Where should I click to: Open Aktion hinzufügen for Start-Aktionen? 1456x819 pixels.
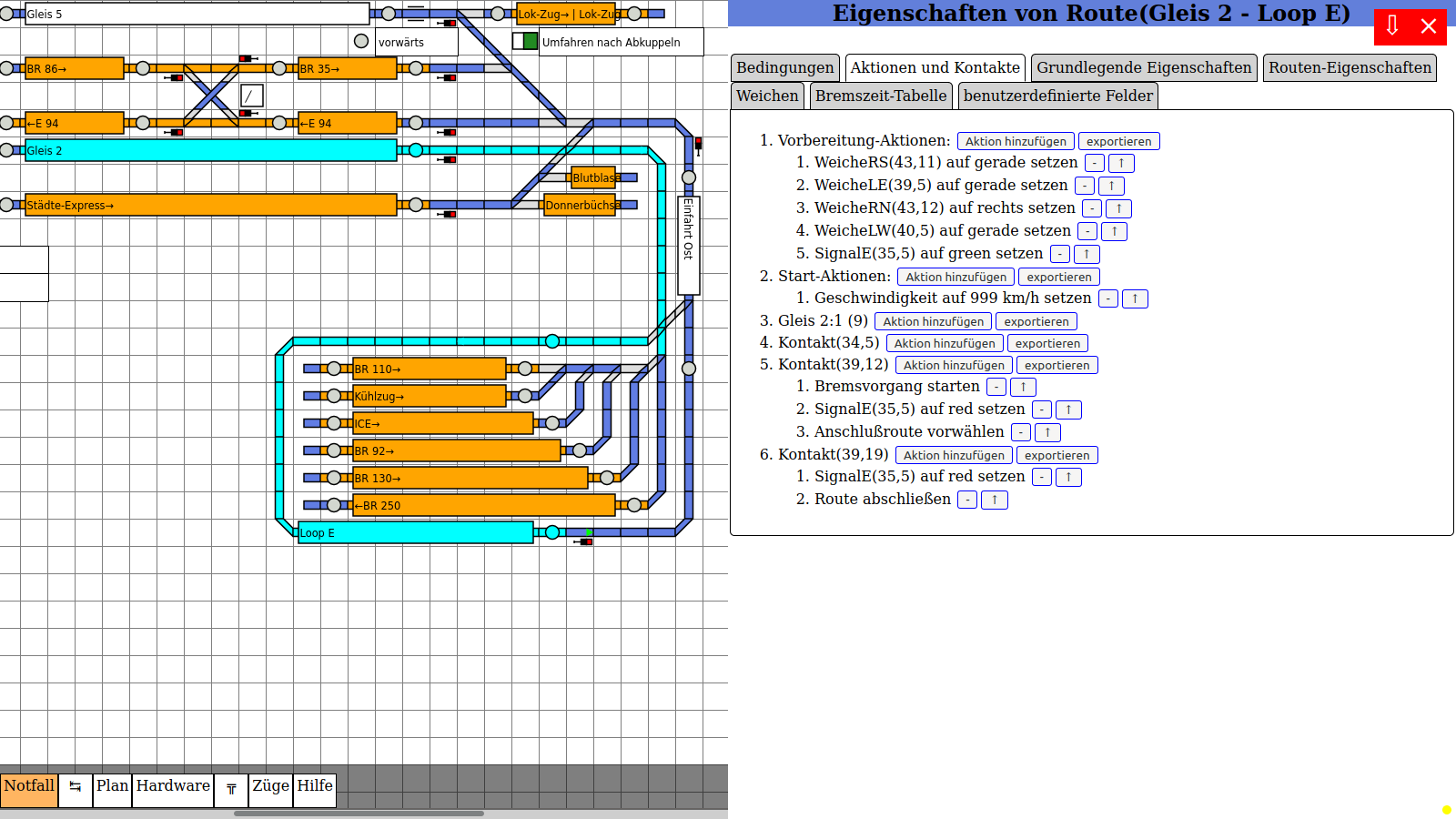coord(955,278)
